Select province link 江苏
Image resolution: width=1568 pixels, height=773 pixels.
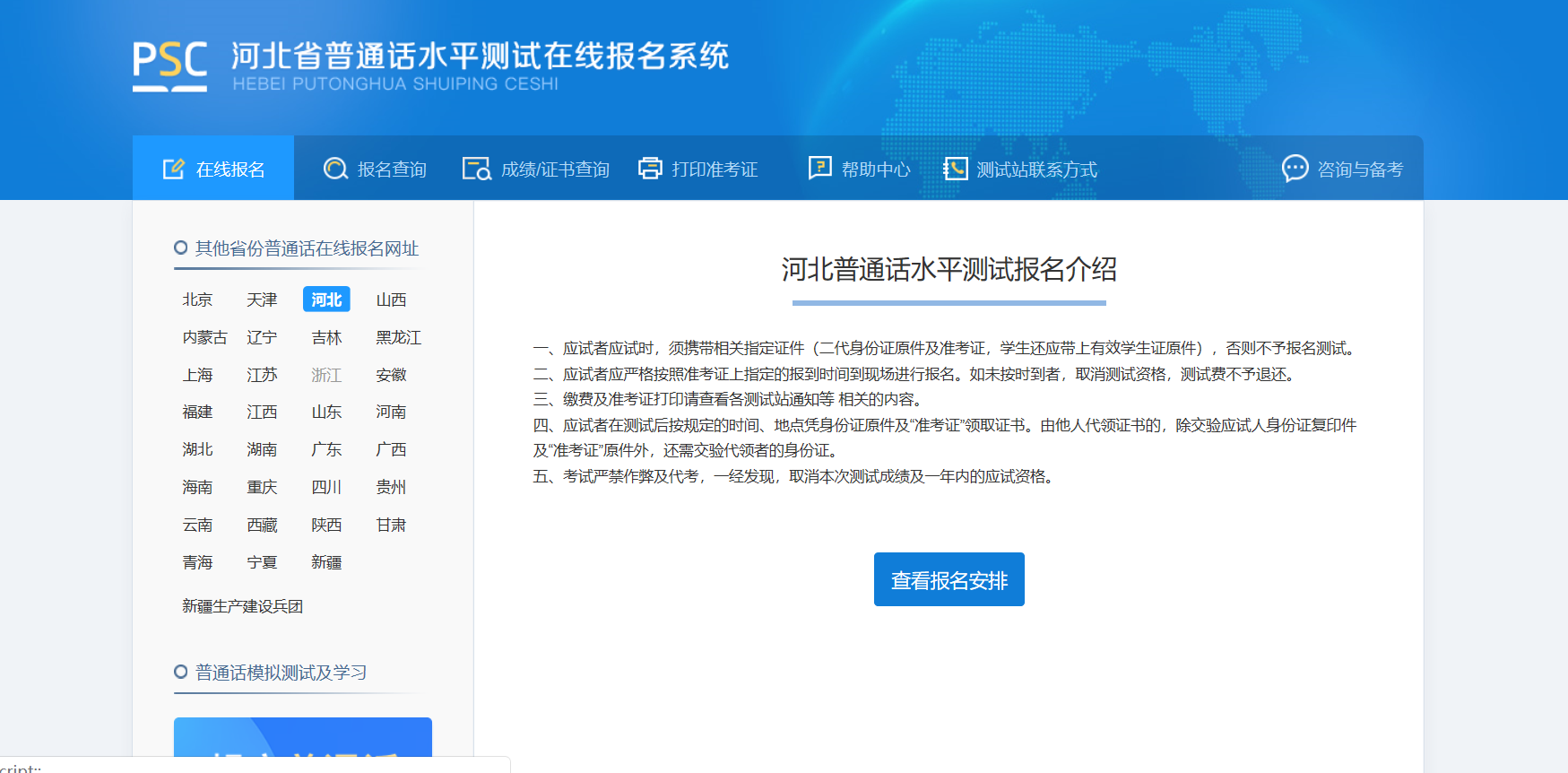(262, 375)
